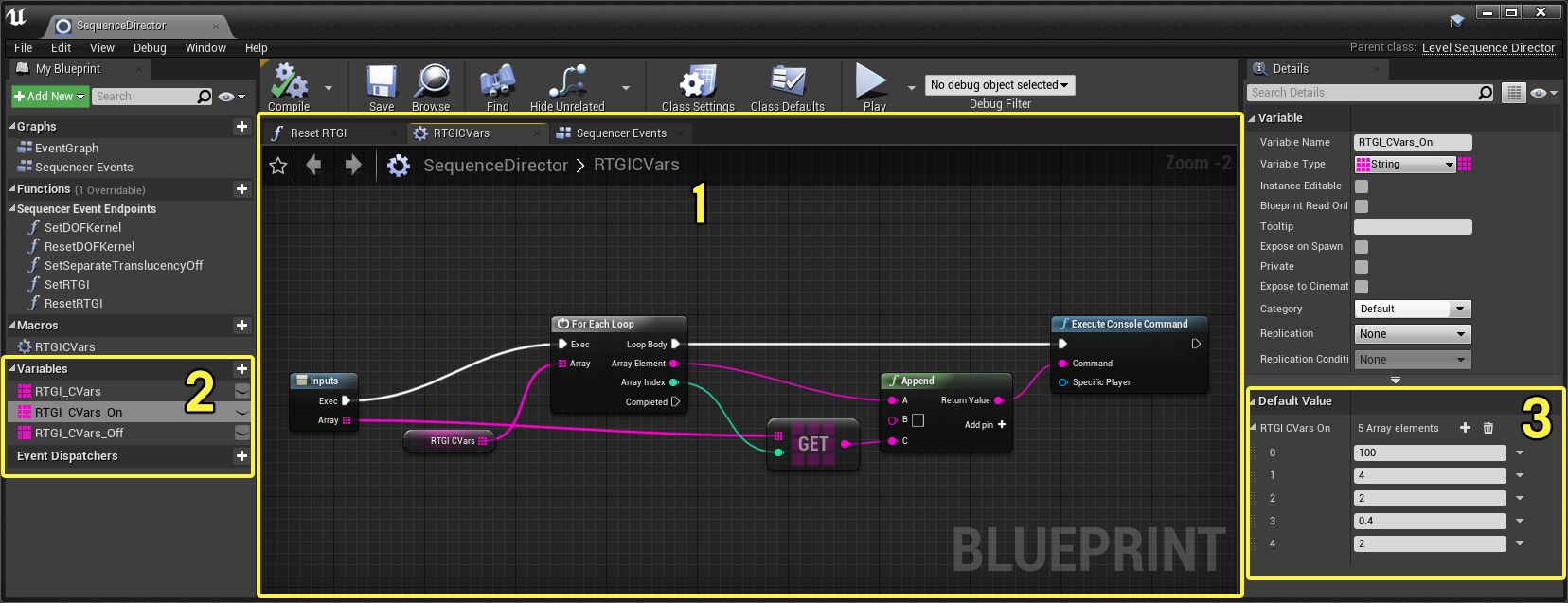1568x603 pixels.
Task: Open the Debug menu
Action: click(150, 47)
